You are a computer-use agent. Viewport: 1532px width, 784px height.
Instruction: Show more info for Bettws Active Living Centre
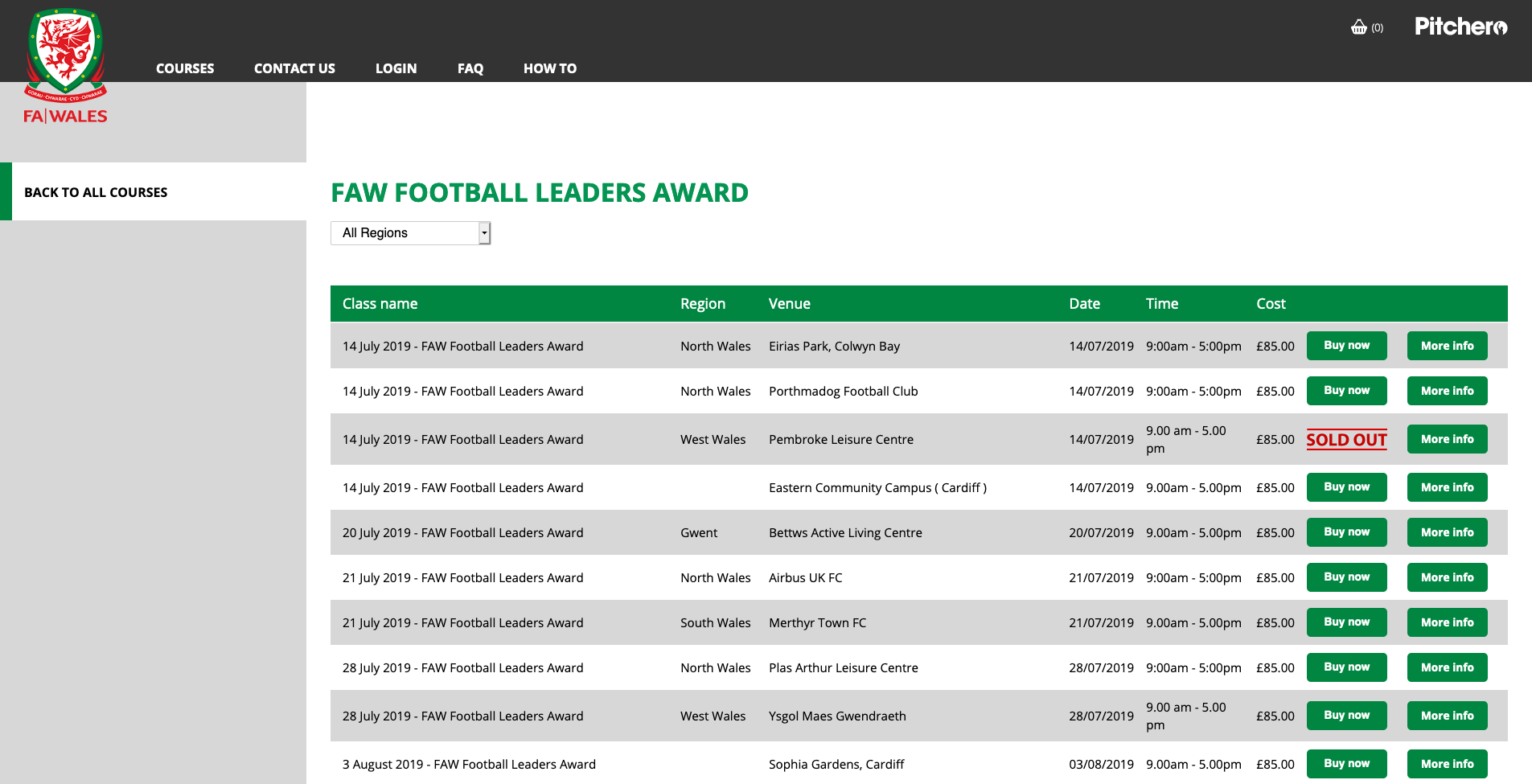point(1447,532)
